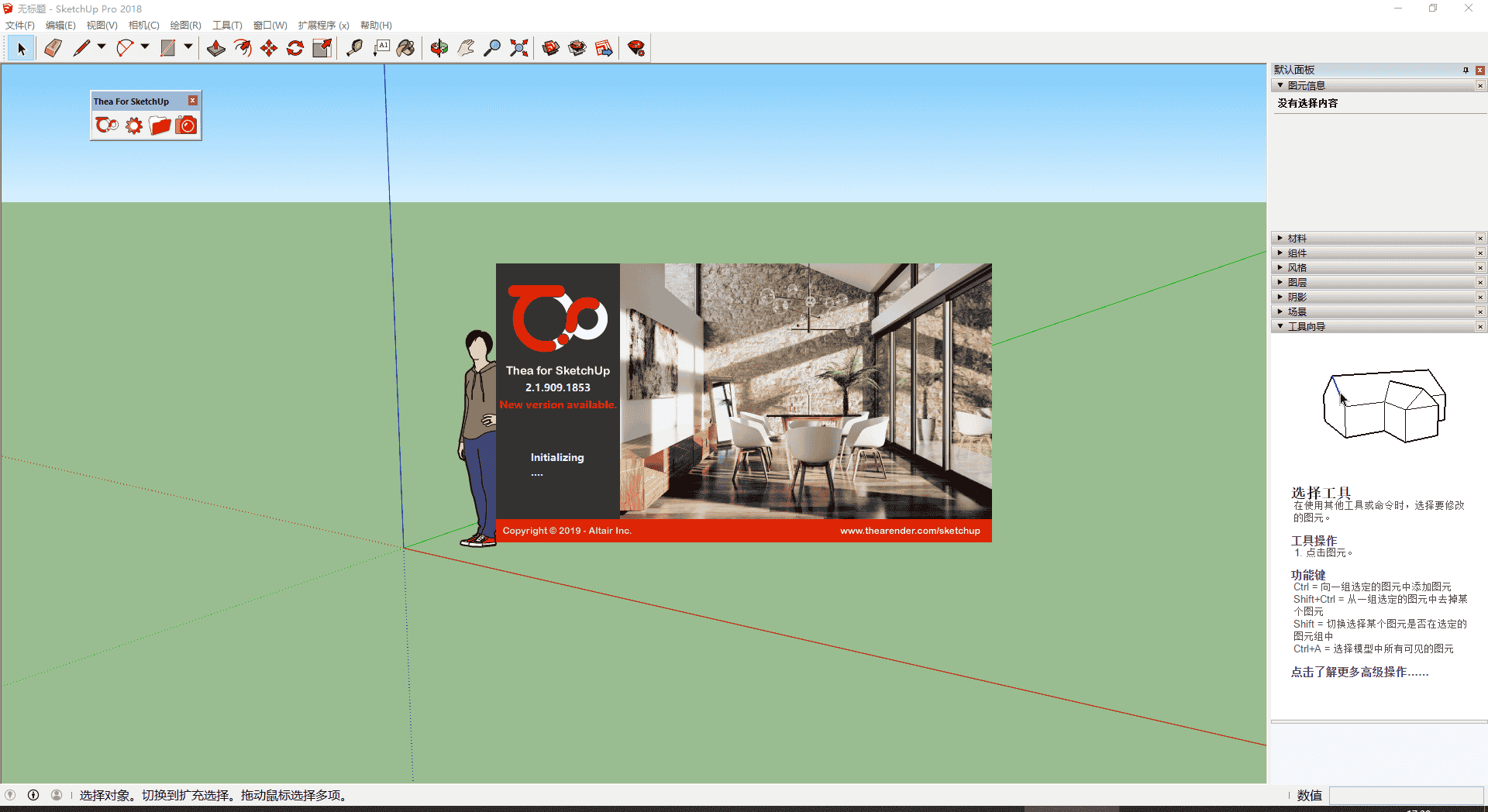Open the 扩展程序 menu
Viewport: 1488px width, 812px height.
click(x=323, y=26)
